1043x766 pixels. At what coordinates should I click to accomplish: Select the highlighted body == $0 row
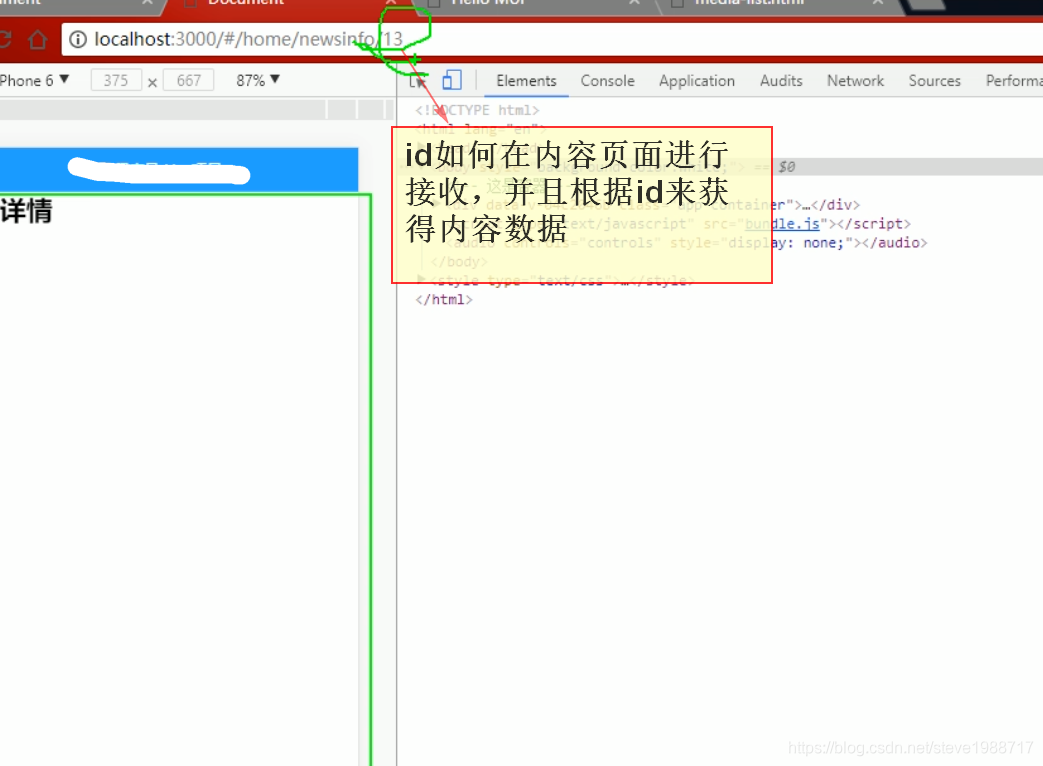coord(720,167)
